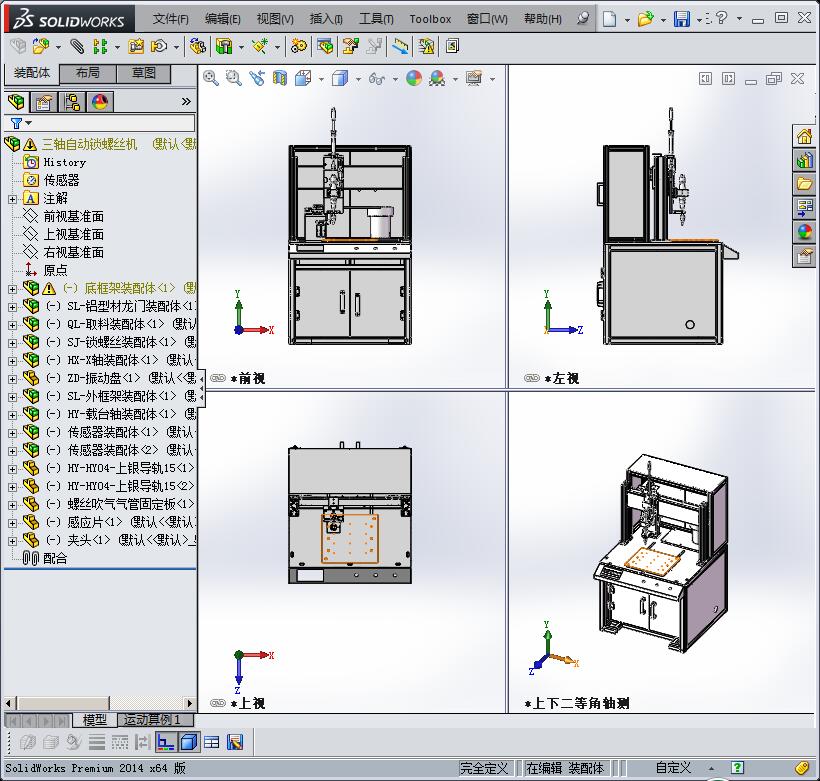Click the Zoom to Area icon
Image resolution: width=820 pixels, height=781 pixels.
click(233, 78)
